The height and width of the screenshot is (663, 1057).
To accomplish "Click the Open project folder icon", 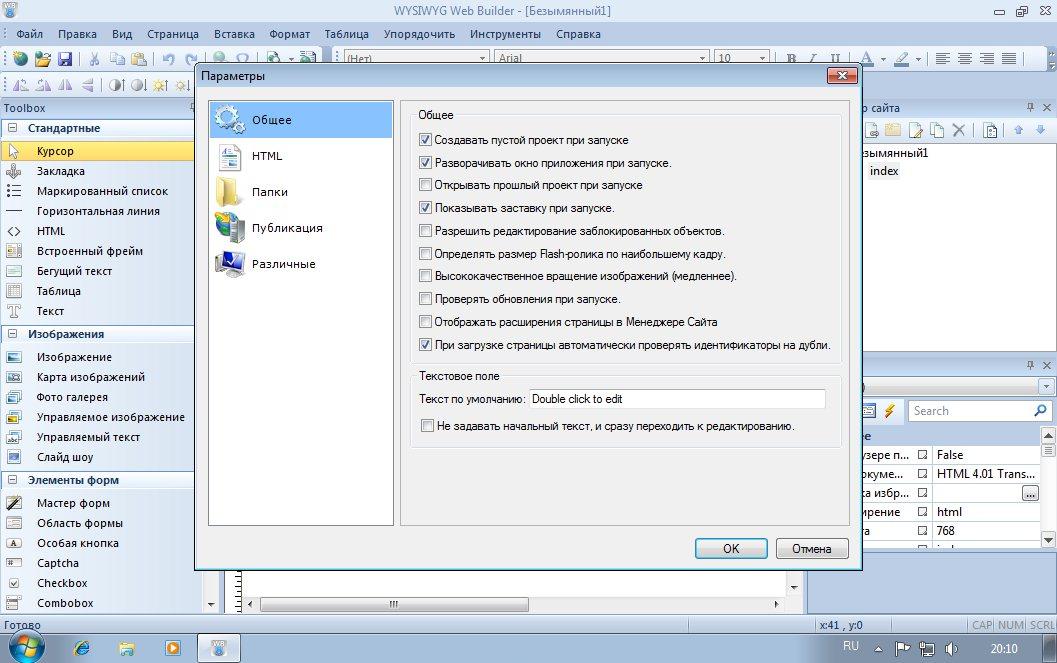I will pos(42,59).
